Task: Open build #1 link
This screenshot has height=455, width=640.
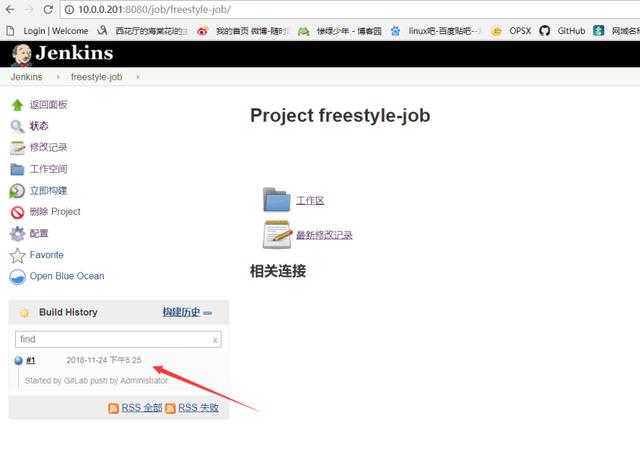Action: click(31, 360)
